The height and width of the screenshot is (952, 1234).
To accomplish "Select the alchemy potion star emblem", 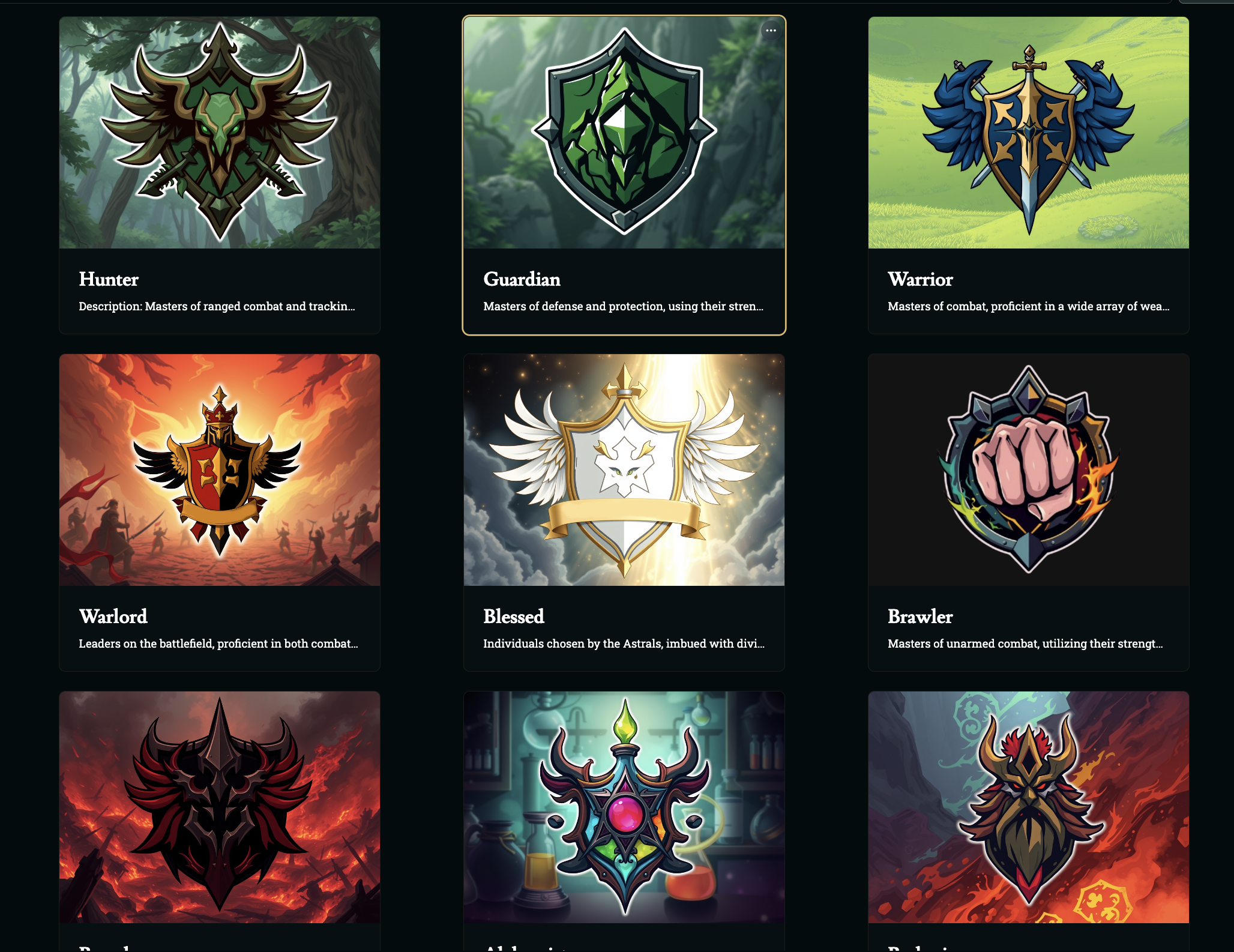I will [x=624, y=807].
